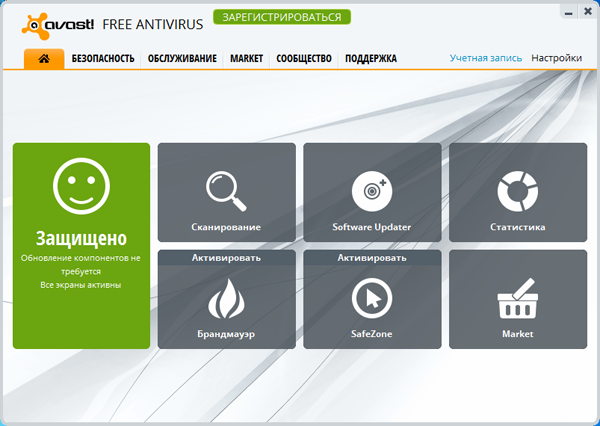Click the ЗАРЕГИСТРИРОВАТЬСЯ button
The image size is (600, 426).
[x=282, y=17]
